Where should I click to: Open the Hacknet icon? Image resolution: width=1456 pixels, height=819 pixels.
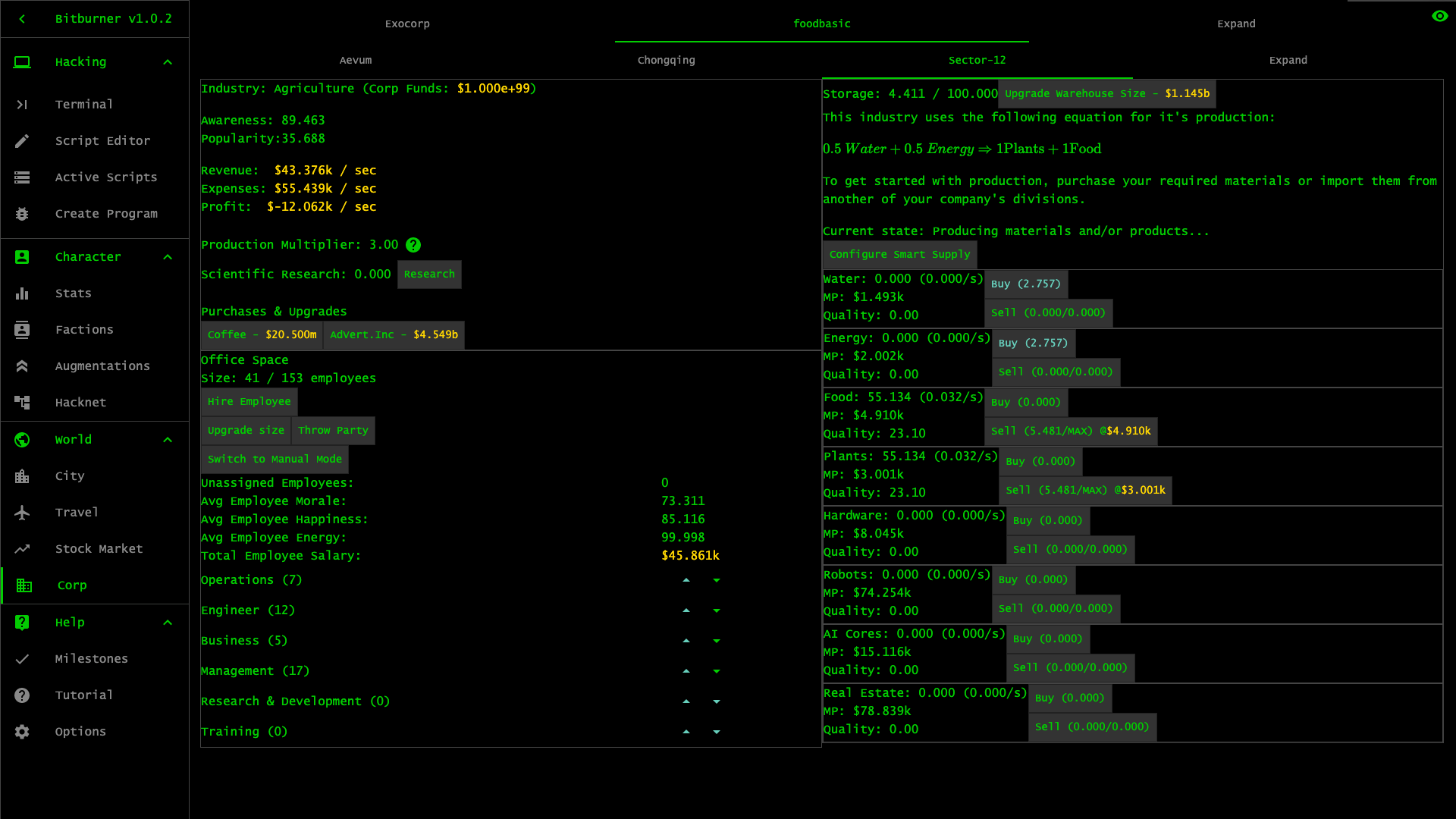click(22, 403)
